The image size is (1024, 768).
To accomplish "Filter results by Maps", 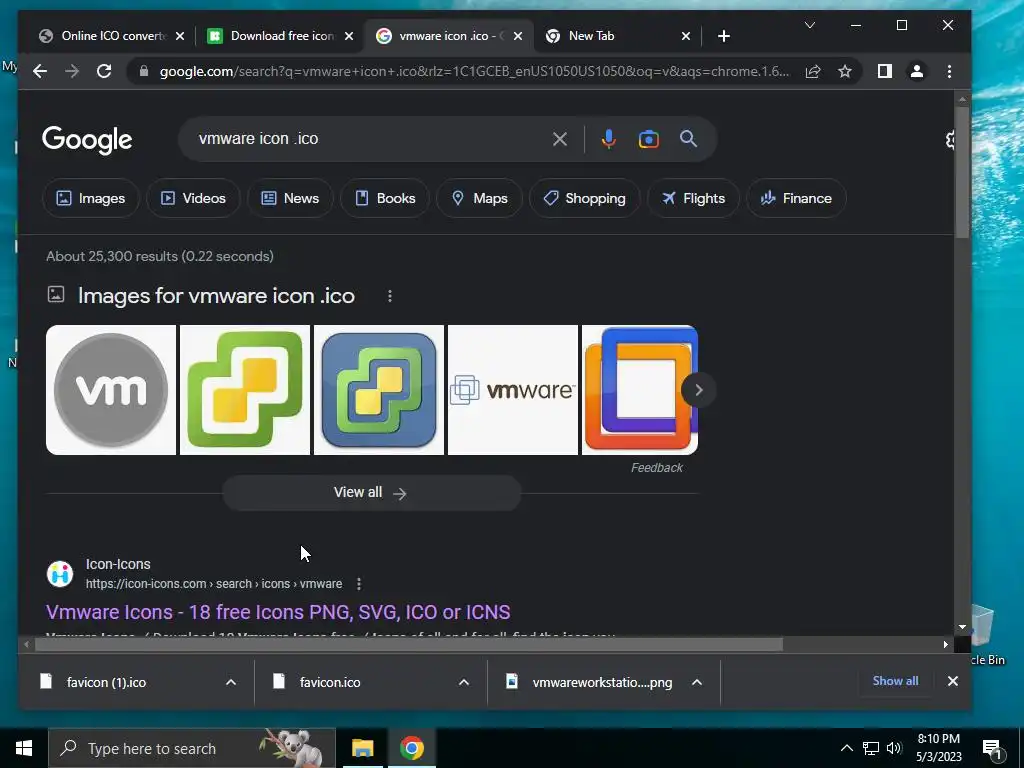I will tap(479, 198).
